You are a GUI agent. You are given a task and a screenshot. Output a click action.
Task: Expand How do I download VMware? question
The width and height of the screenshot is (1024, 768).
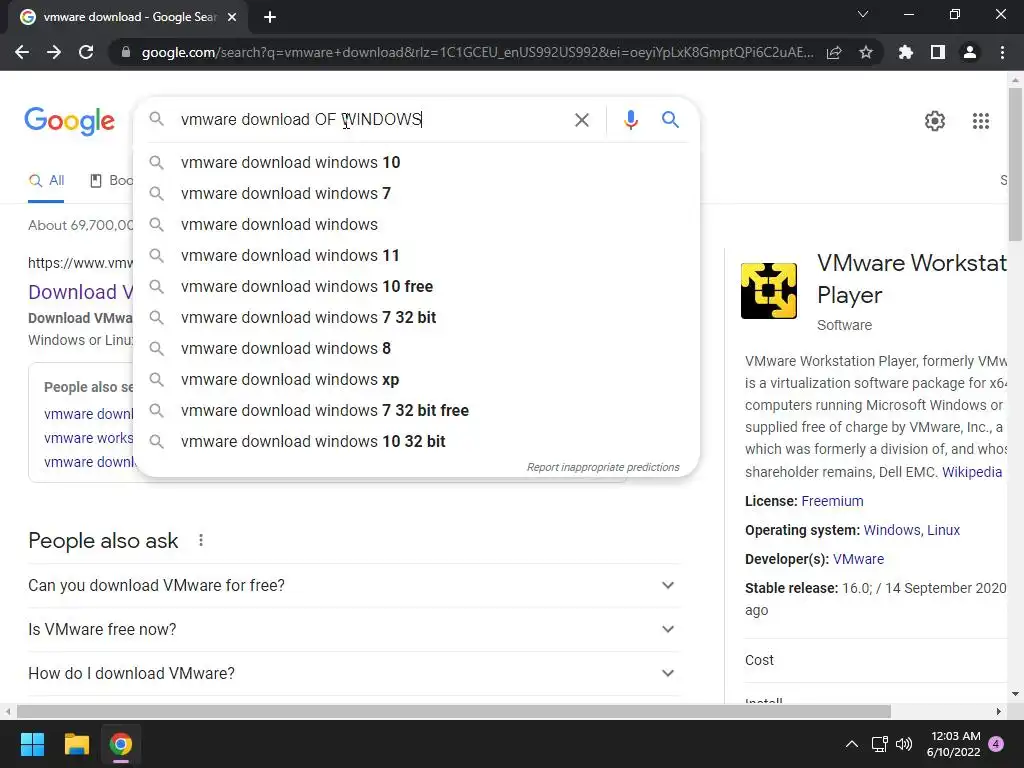tap(353, 673)
